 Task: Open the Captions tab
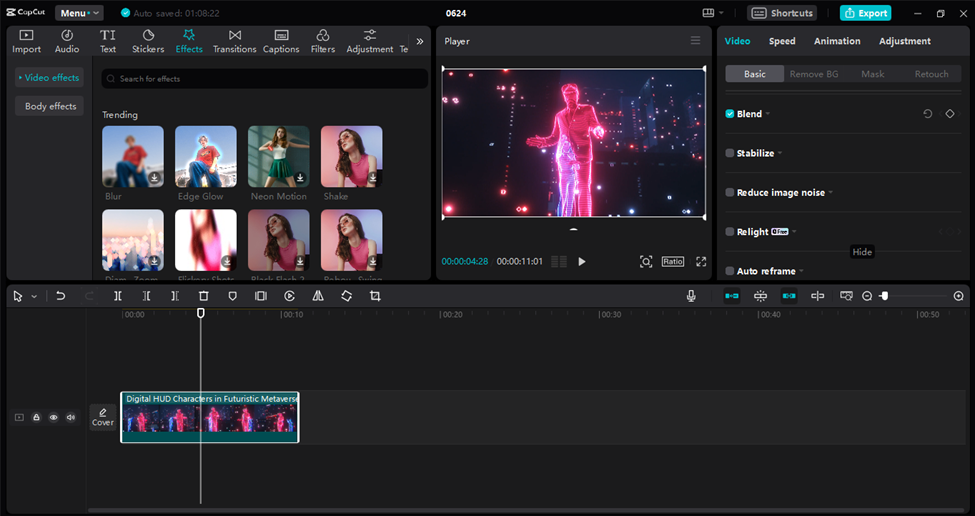281,41
